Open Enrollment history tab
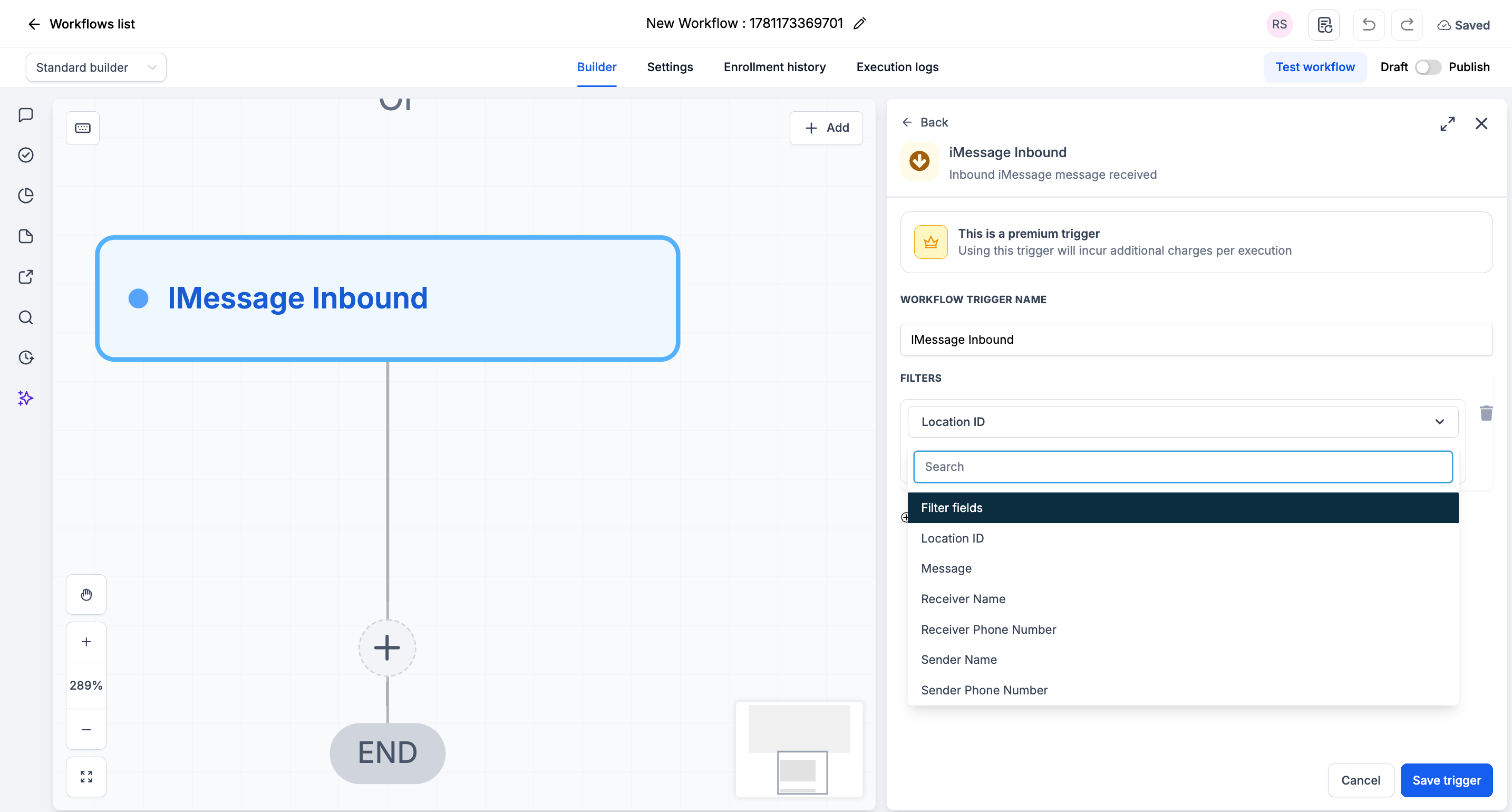The image size is (1512, 812). click(x=774, y=67)
